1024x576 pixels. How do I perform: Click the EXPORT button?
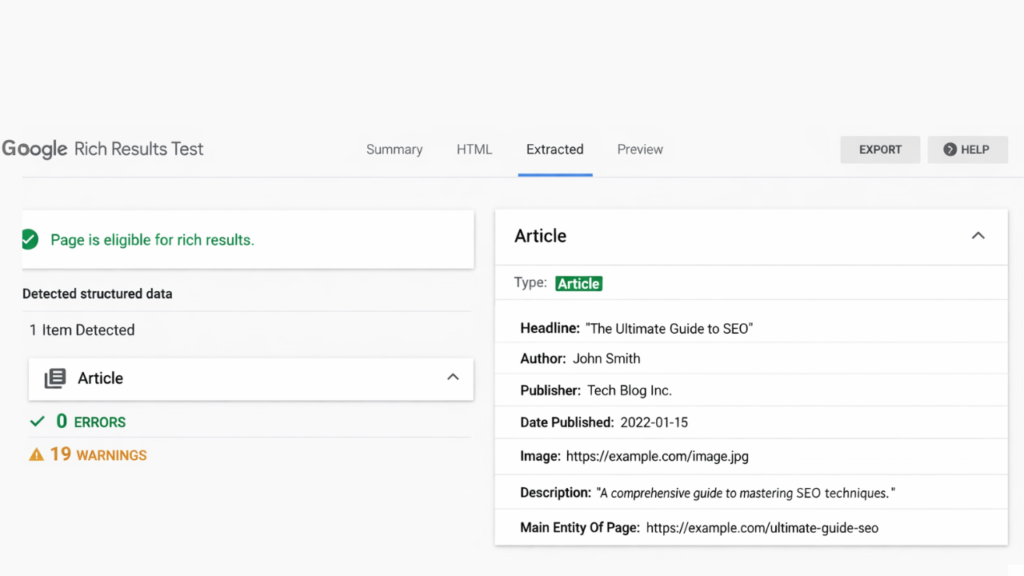880,149
